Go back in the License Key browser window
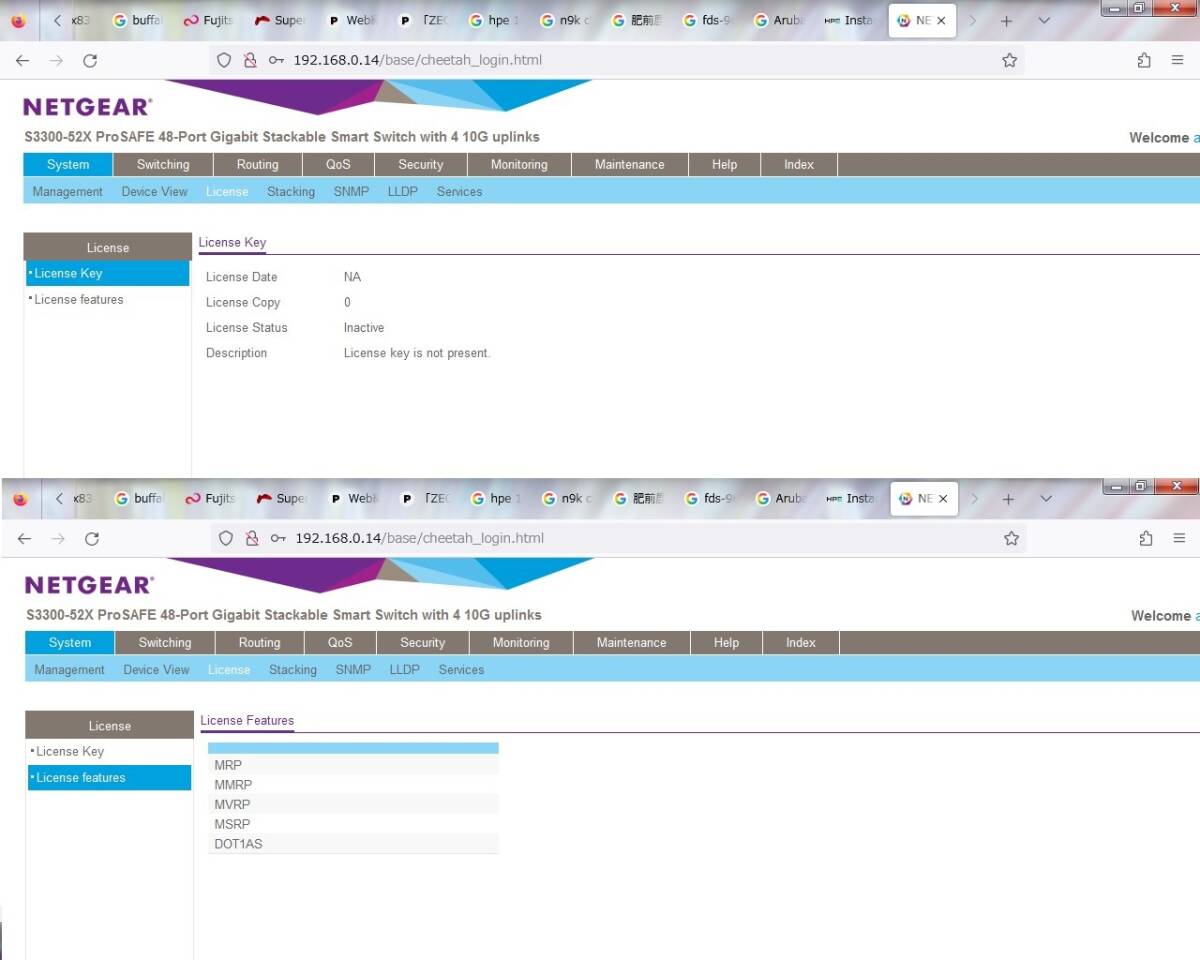1200x960 pixels. tap(22, 60)
